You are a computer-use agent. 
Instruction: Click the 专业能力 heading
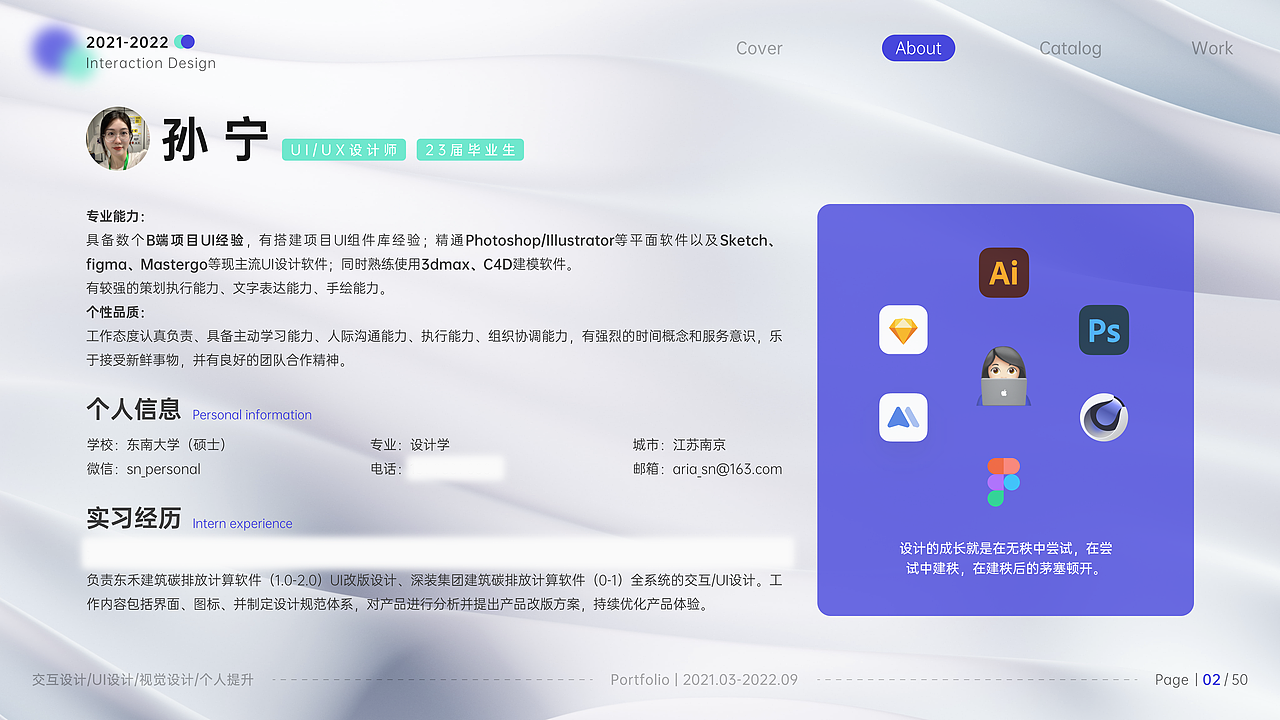[115, 216]
